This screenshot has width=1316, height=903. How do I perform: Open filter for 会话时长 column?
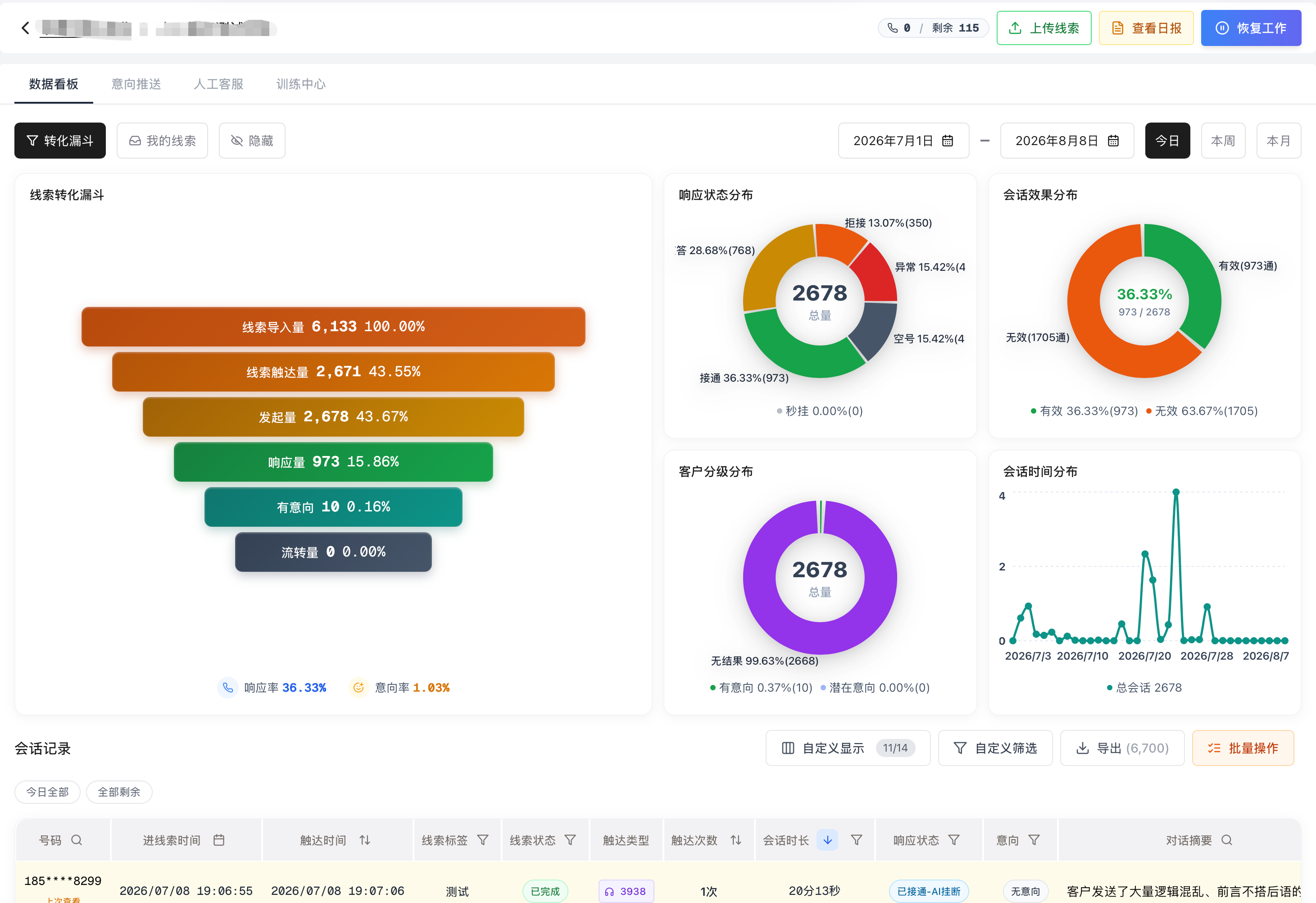pyautogui.click(x=856, y=839)
